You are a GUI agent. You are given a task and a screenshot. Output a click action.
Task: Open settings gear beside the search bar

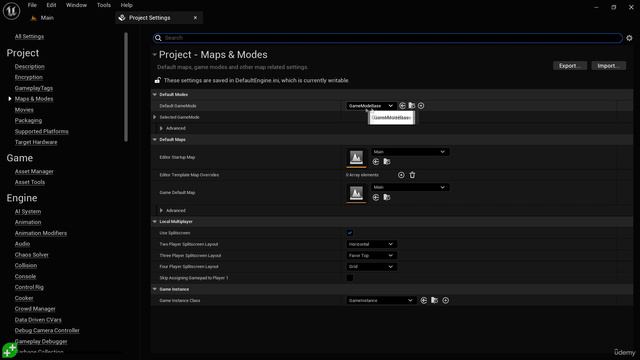[x=629, y=38]
